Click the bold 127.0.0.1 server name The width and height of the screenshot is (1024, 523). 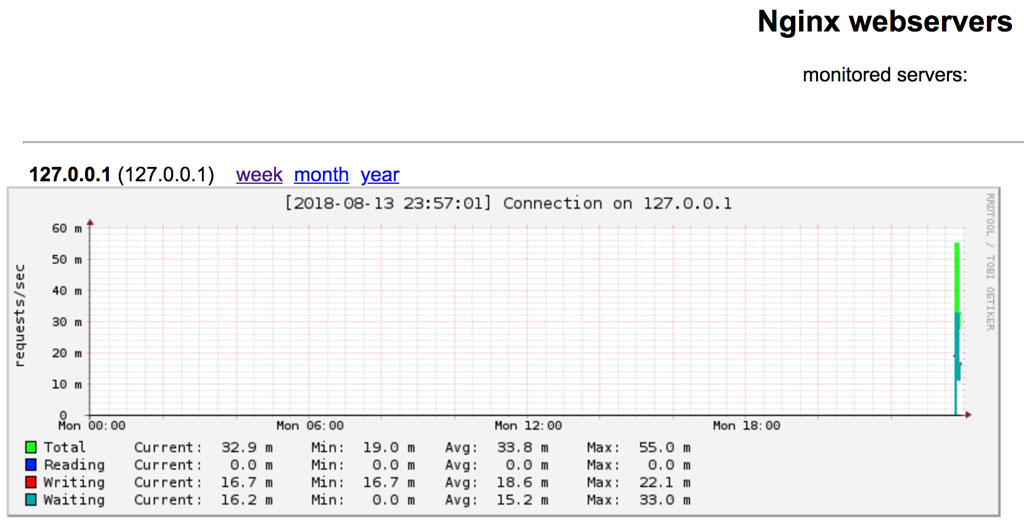pyautogui.click(x=70, y=175)
